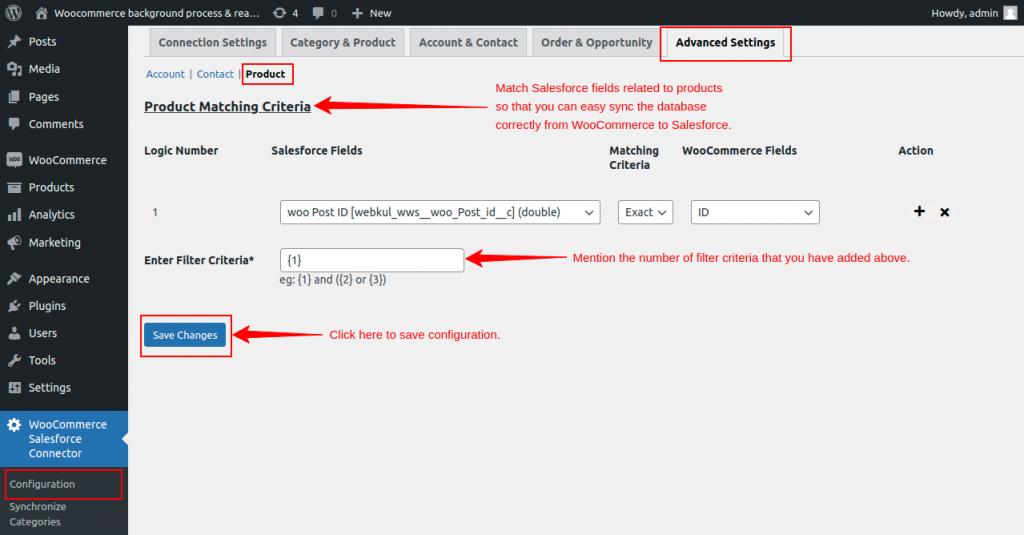This screenshot has width=1024, height=535.
Task: Click the admin avatar at top right
Action: 1010,13
